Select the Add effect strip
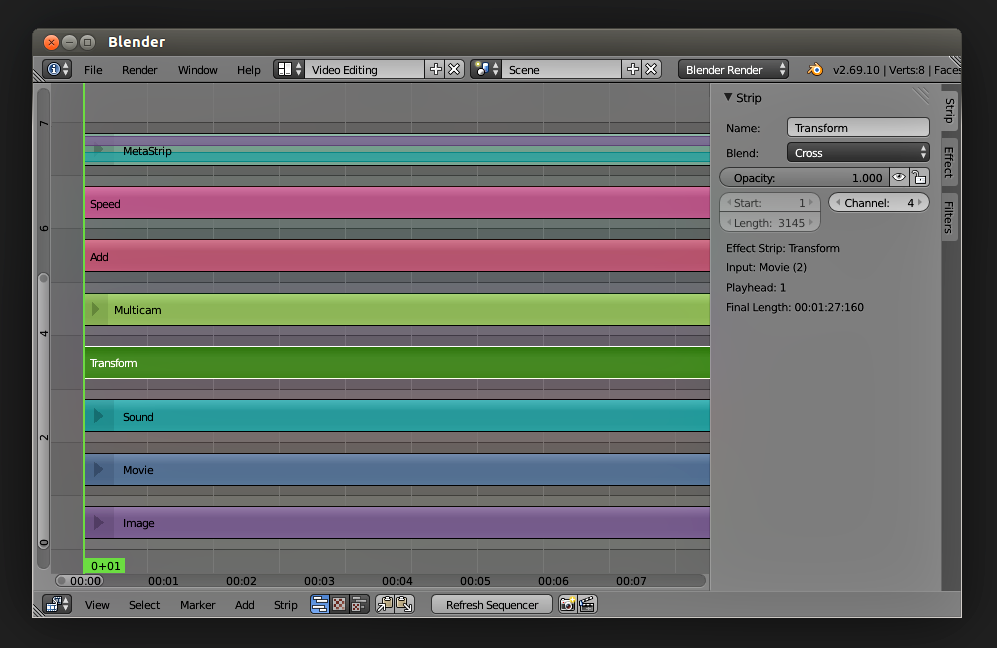 pyautogui.click(x=397, y=256)
